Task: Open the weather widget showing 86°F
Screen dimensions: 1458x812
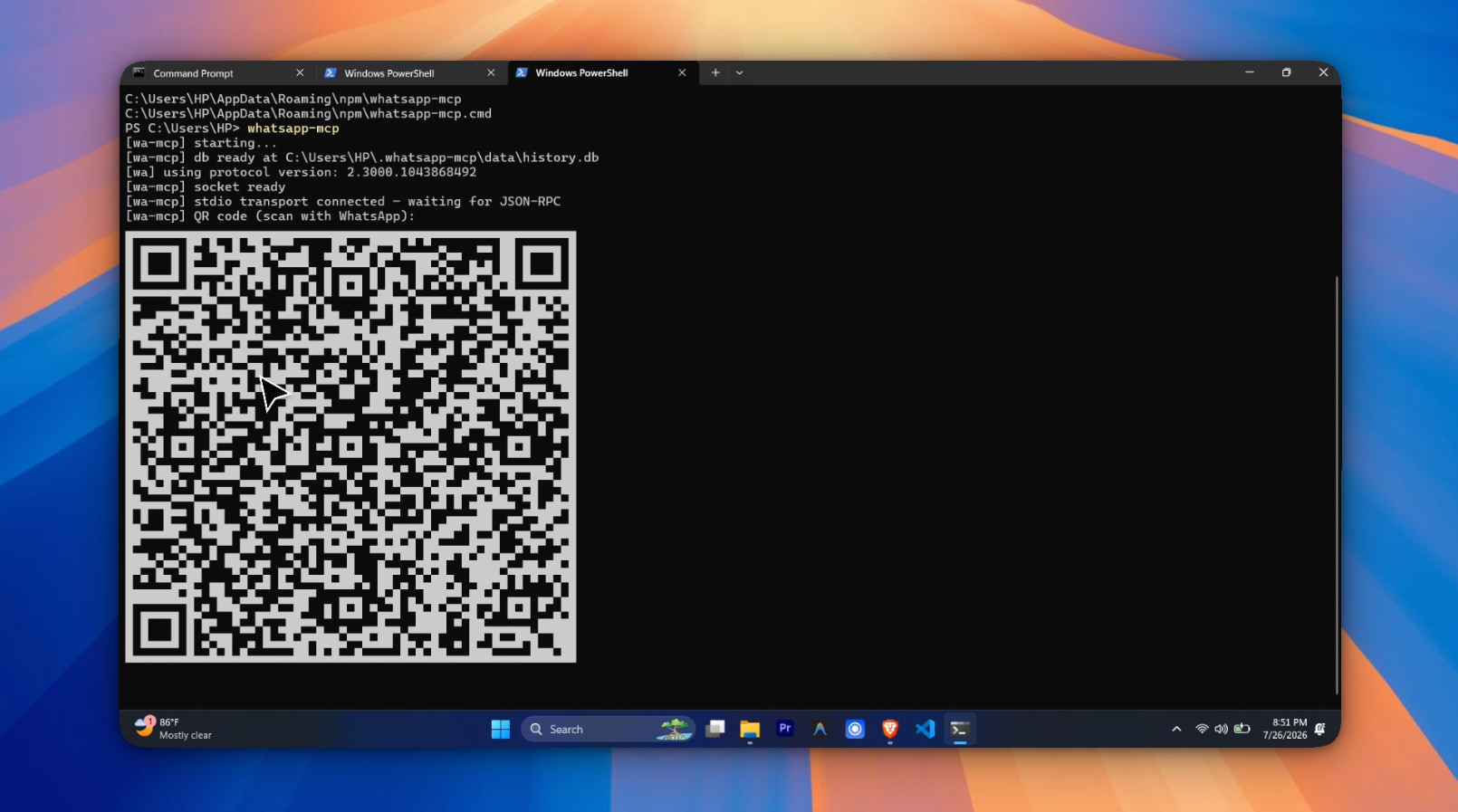Action: click(x=174, y=729)
